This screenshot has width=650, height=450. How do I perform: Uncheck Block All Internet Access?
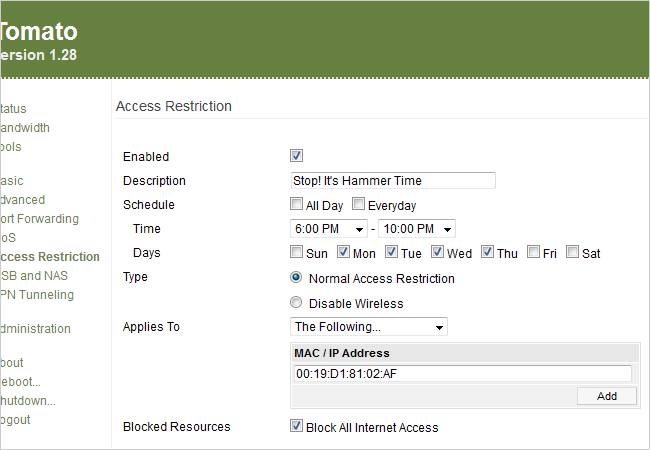click(296, 426)
